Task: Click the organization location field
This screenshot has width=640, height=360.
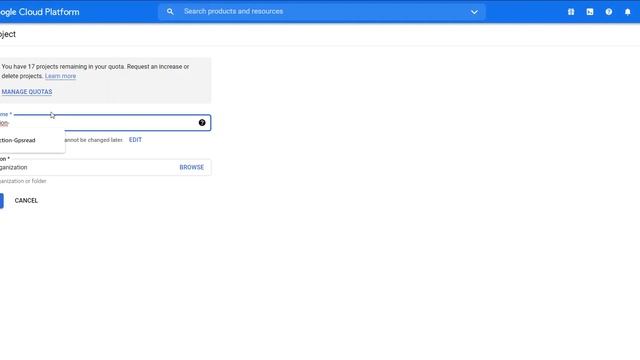Action: coord(105,167)
